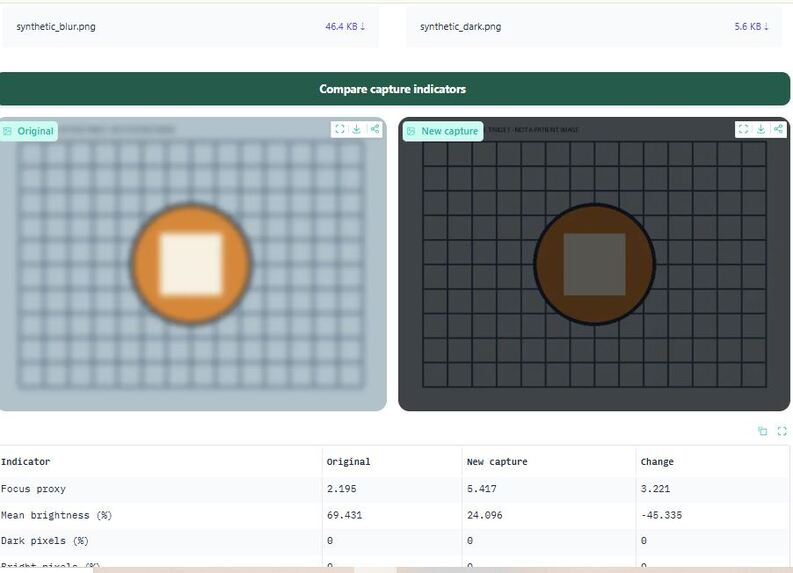Open the dark New capture image preview
The image size is (793, 573).
(x=594, y=264)
